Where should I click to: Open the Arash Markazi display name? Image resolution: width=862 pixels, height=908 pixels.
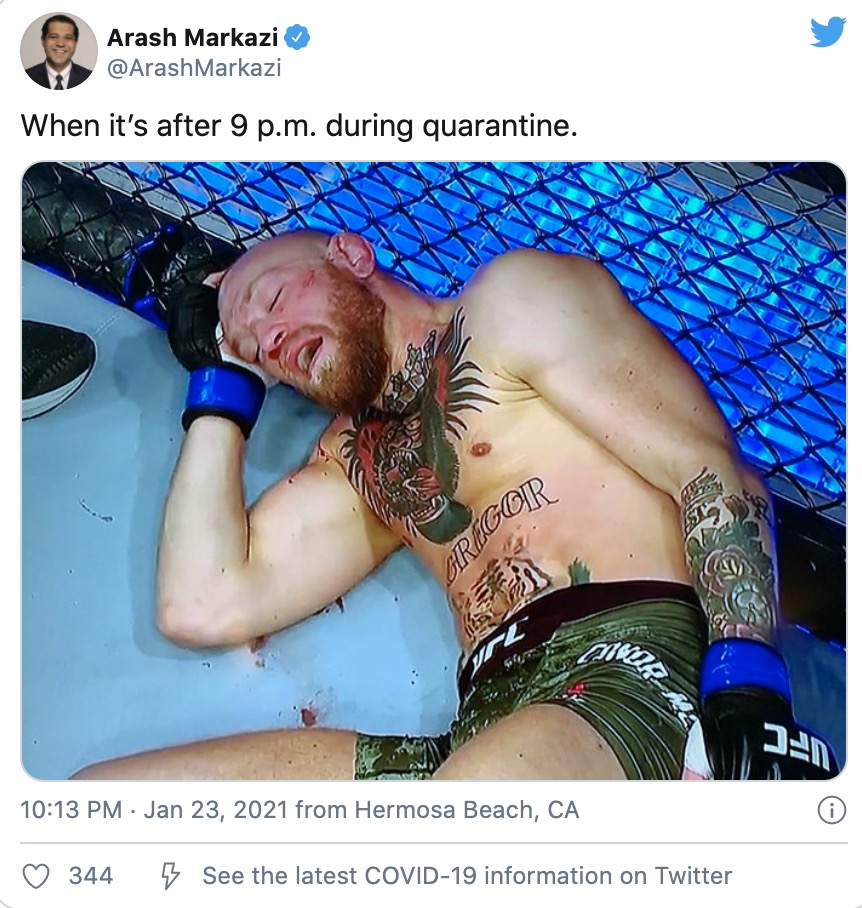(x=193, y=39)
